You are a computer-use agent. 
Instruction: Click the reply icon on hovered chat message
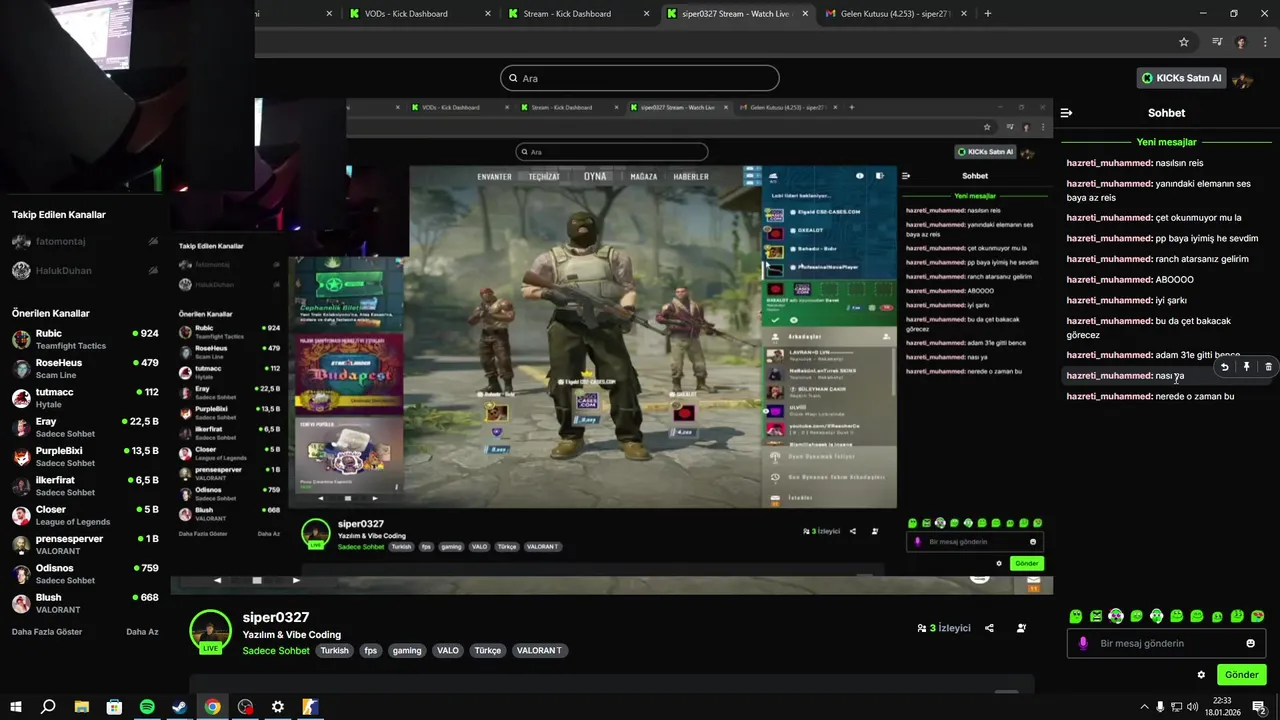pyautogui.click(x=1225, y=367)
